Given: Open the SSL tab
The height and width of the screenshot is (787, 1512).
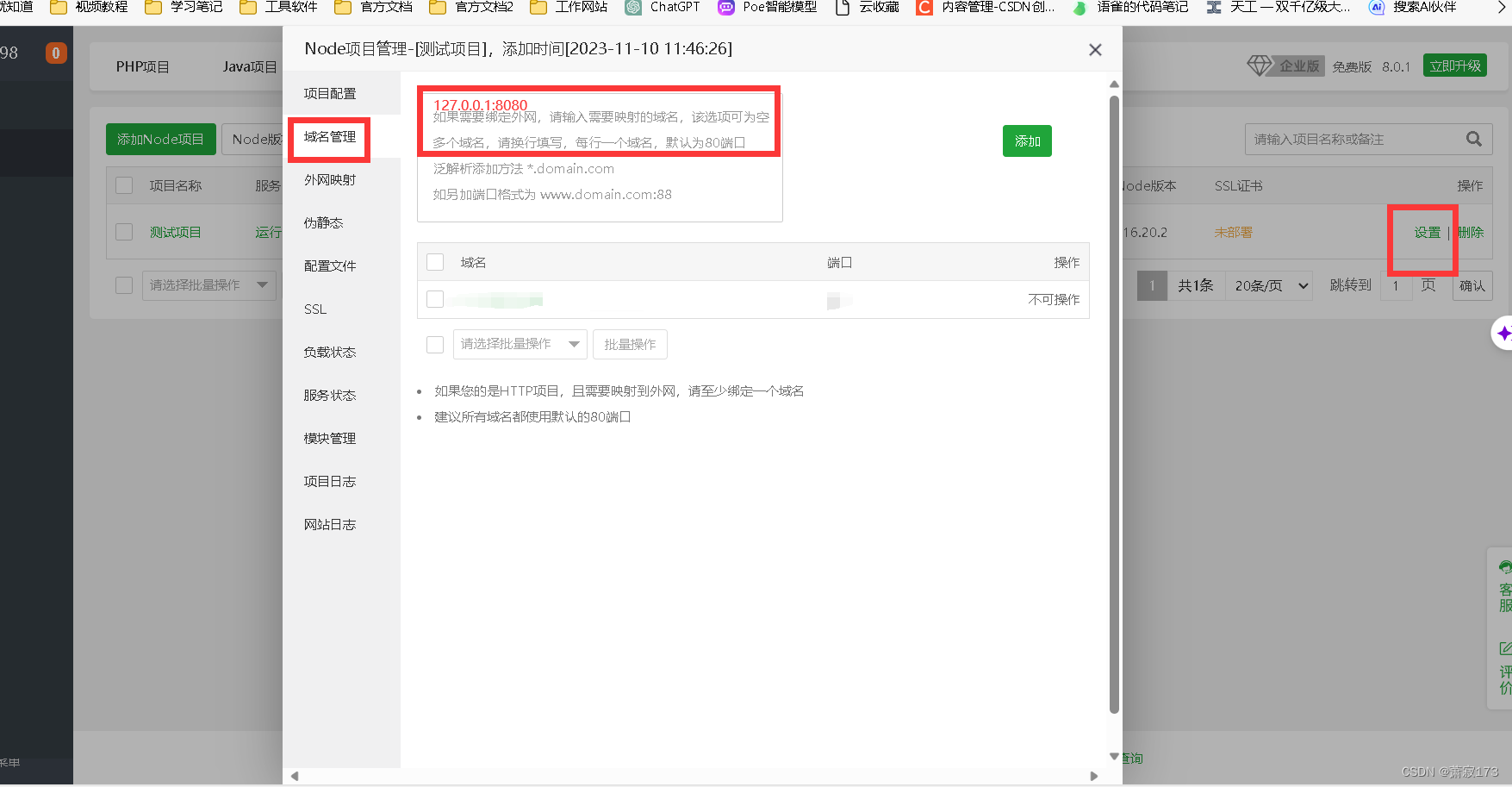Looking at the screenshot, I should tap(341, 309).
